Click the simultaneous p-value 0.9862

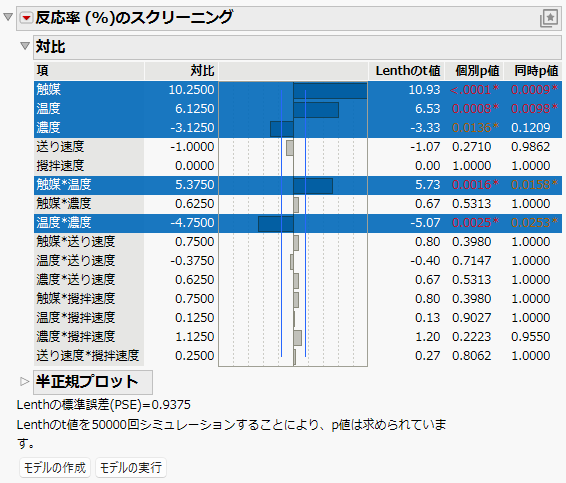coord(531,147)
